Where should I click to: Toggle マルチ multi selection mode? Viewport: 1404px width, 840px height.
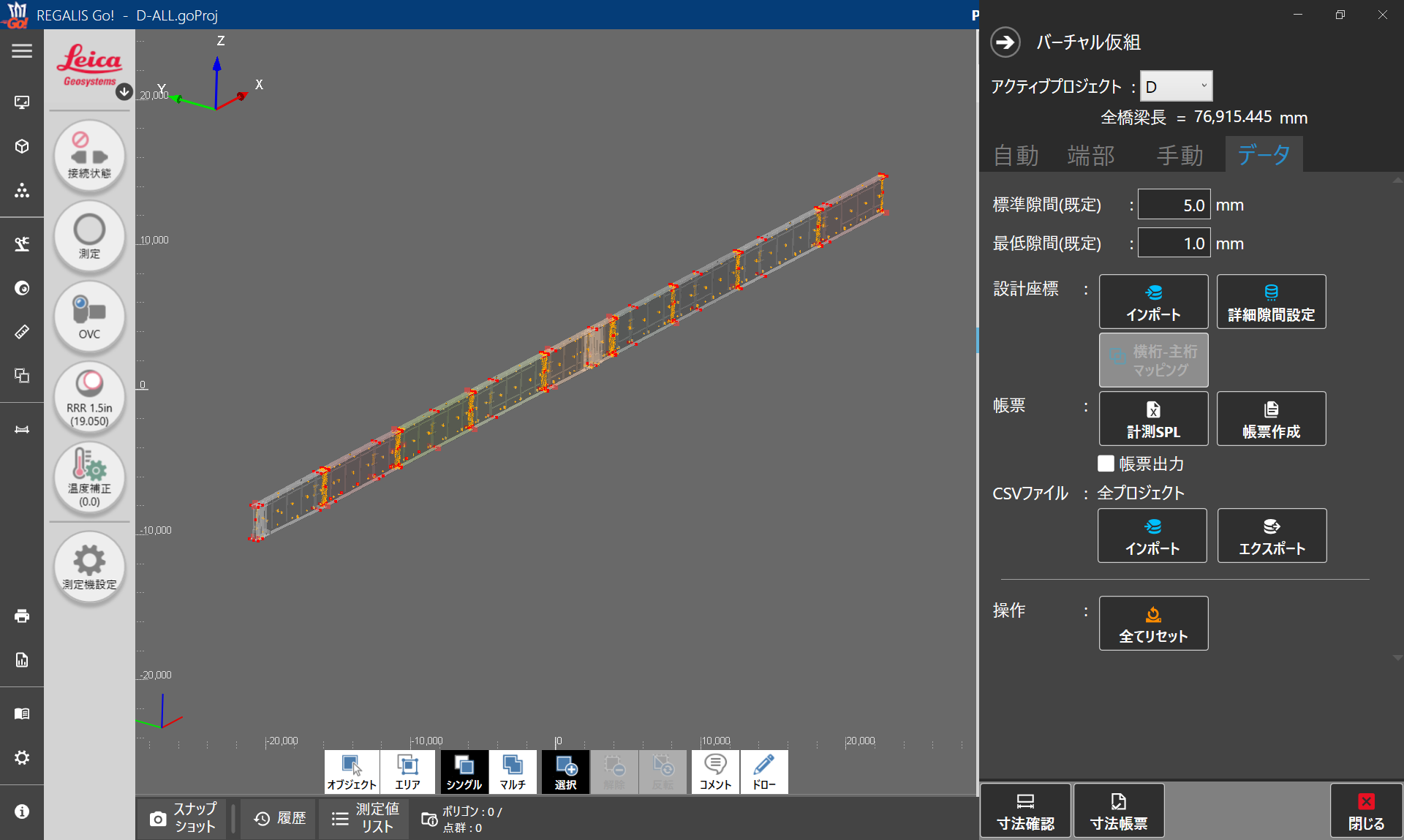click(x=513, y=772)
